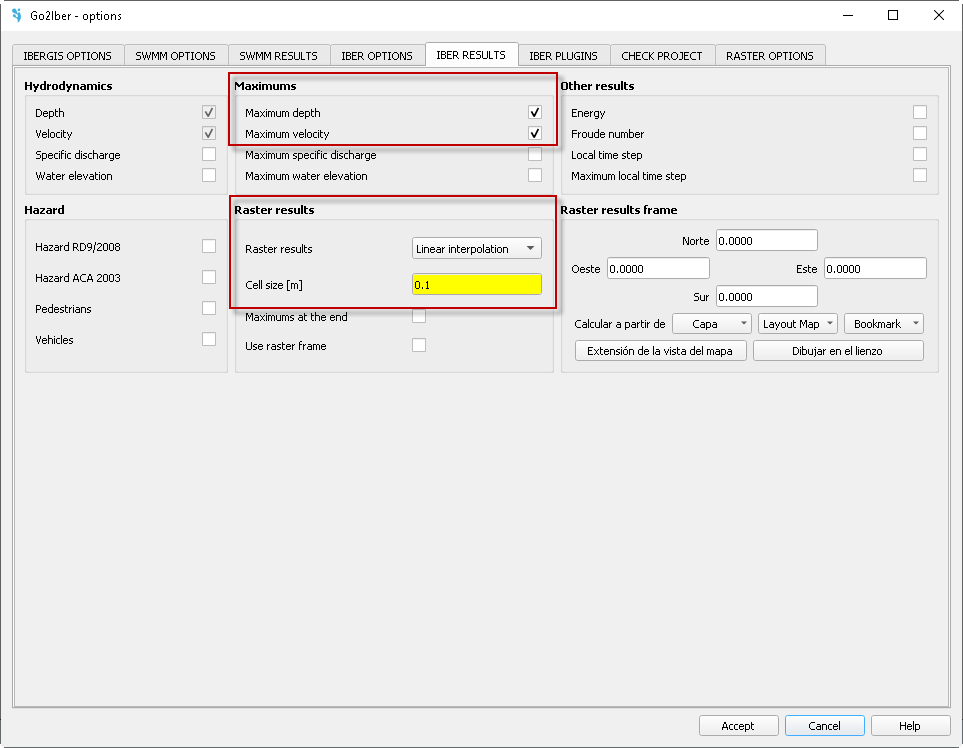The image size is (963, 748).
Task: Enable Hazard RD9/2008 option
Action: (208, 247)
